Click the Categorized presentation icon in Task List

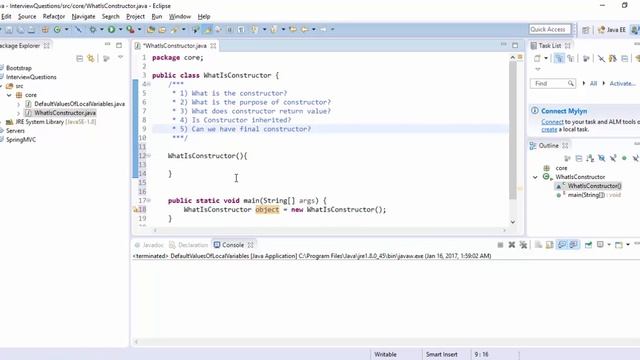click(559, 58)
